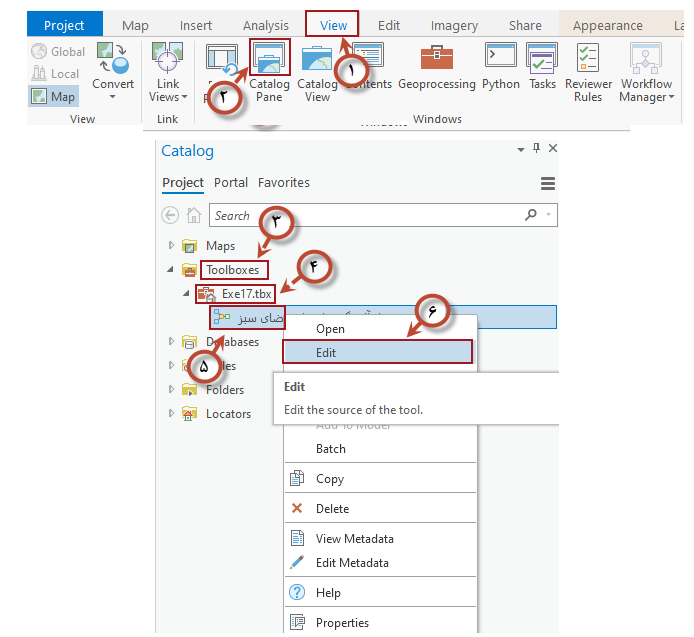The width and height of the screenshot is (694, 637).
Task: Choose Edit in the context menu
Action: [326, 352]
